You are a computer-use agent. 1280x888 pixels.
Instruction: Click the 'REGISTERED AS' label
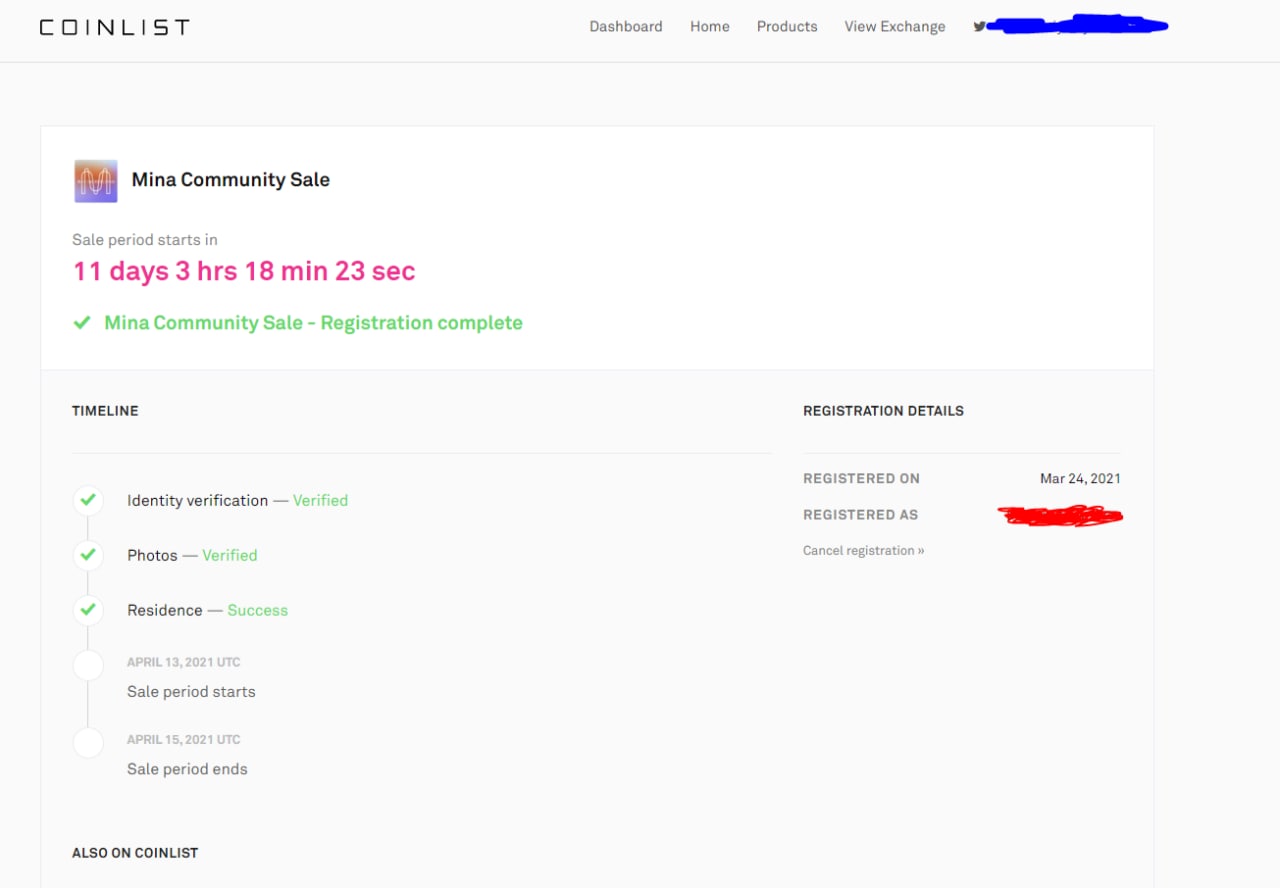(x=860, y=515)
